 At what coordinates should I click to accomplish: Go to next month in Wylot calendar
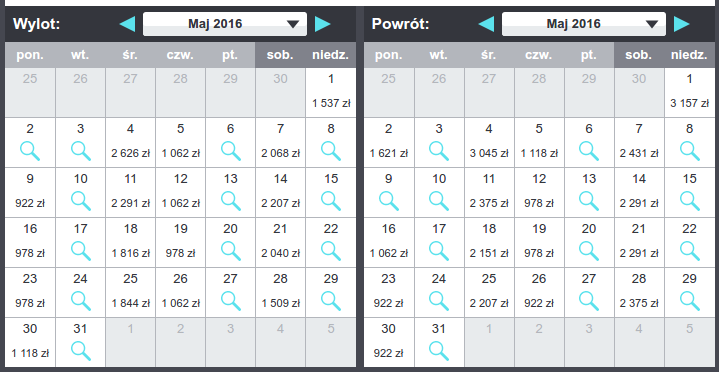(322, 24)
